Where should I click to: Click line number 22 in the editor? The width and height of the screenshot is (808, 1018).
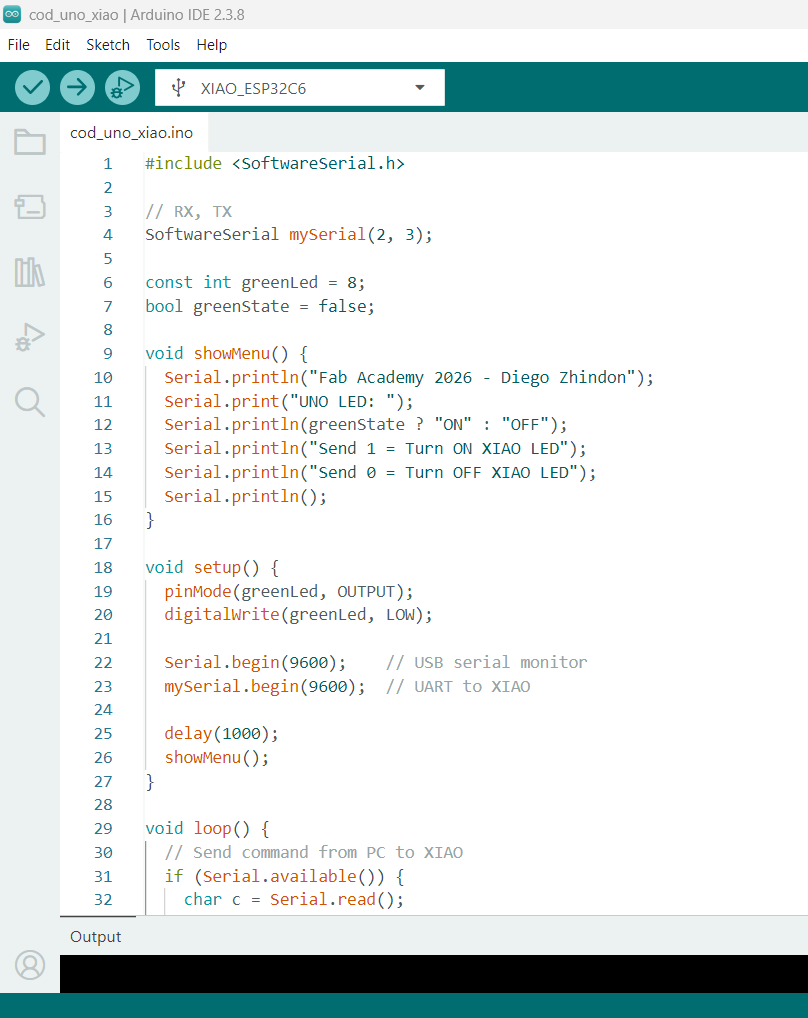tap(103, 662)
